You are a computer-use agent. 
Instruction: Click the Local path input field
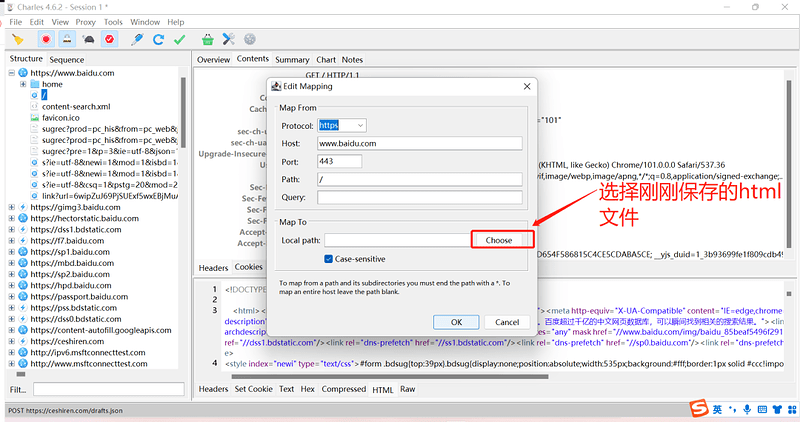point(397,240)
